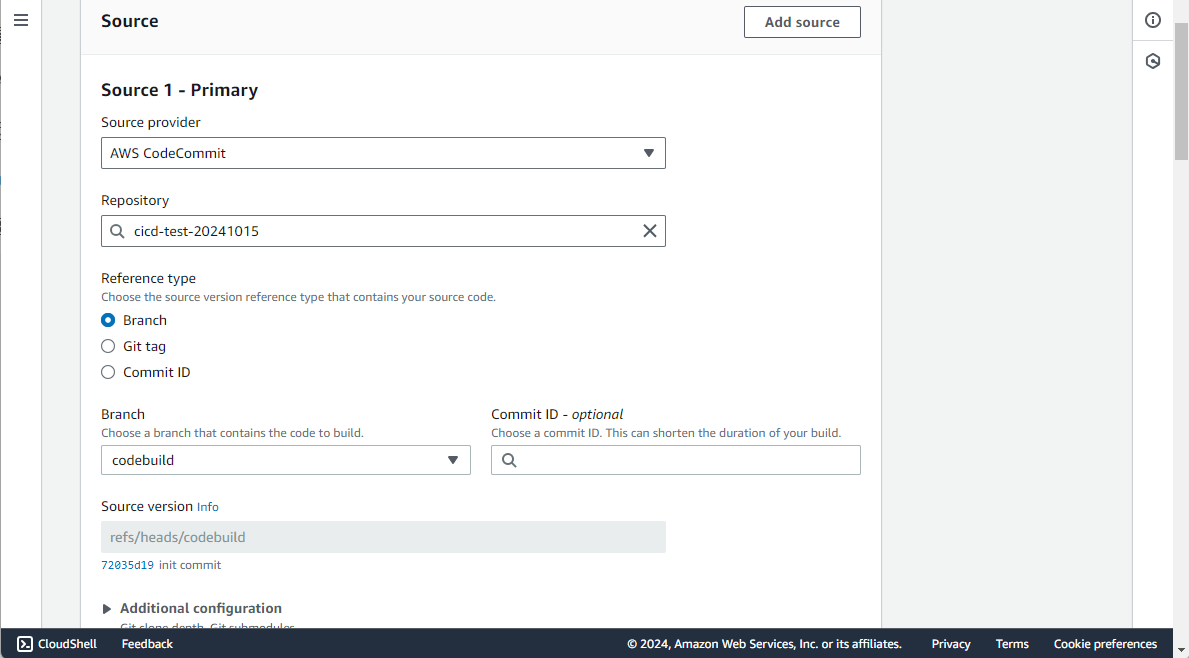
Task: Click the Source version refs/heads/codebuild field
Action: pyautogui.click(x=383, y=537)
